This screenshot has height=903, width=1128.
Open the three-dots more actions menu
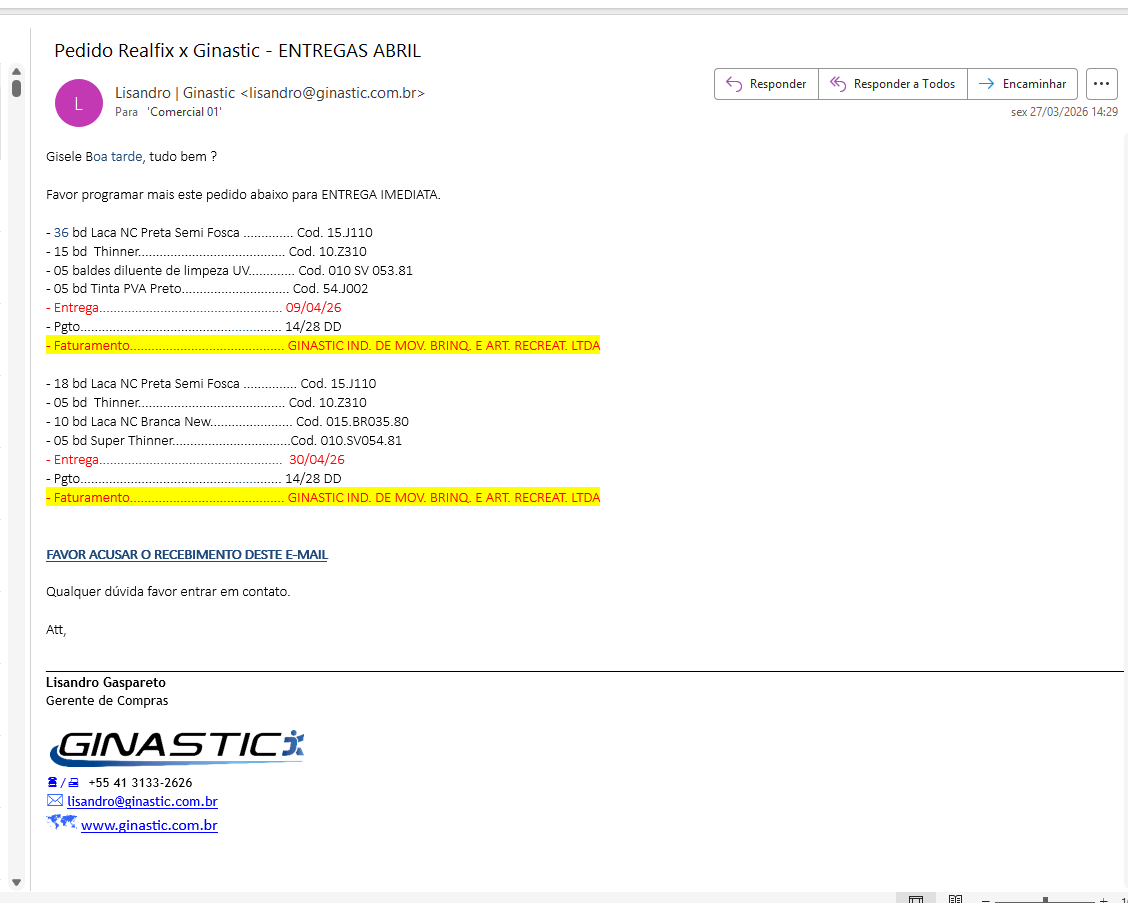point(1101,84)
